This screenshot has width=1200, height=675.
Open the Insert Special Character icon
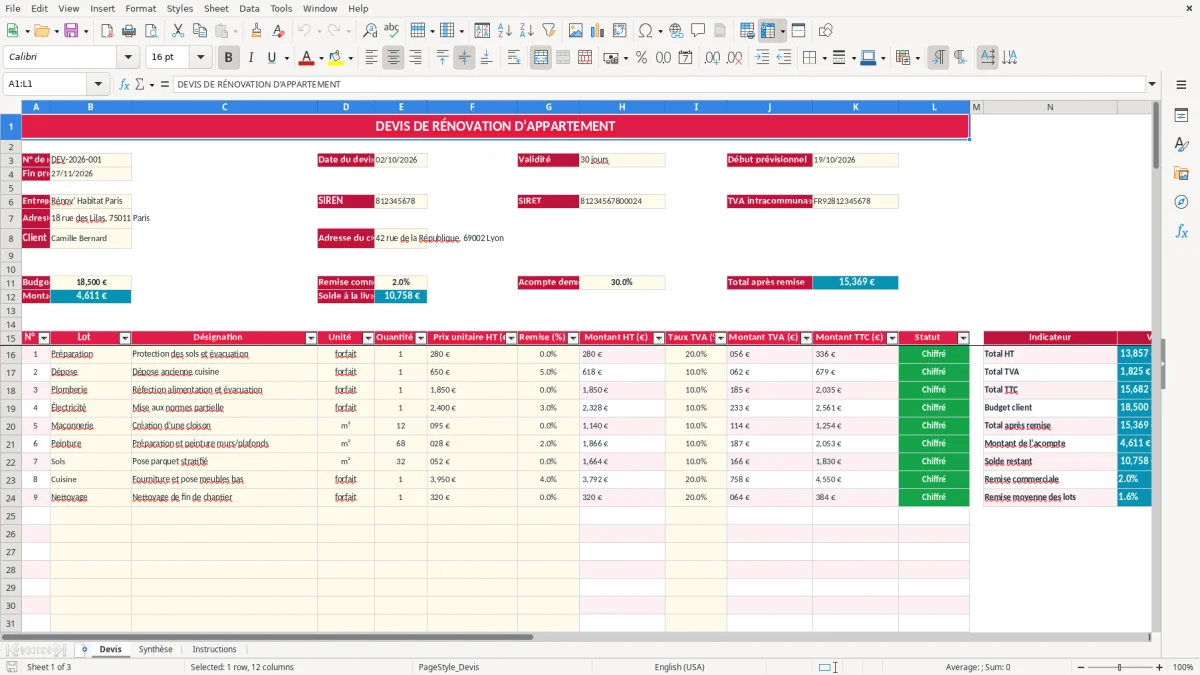coord(645,31)
